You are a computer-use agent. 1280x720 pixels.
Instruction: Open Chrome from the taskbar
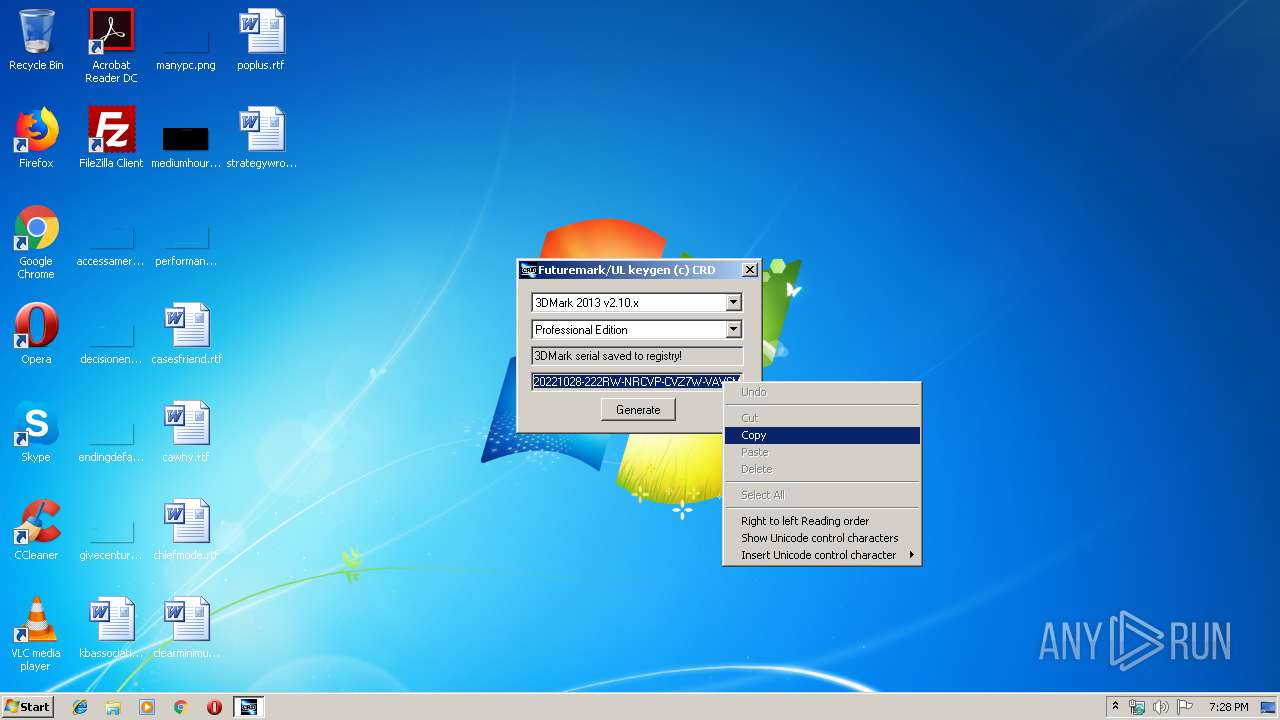pyautogui.click(x=181, y=707)
